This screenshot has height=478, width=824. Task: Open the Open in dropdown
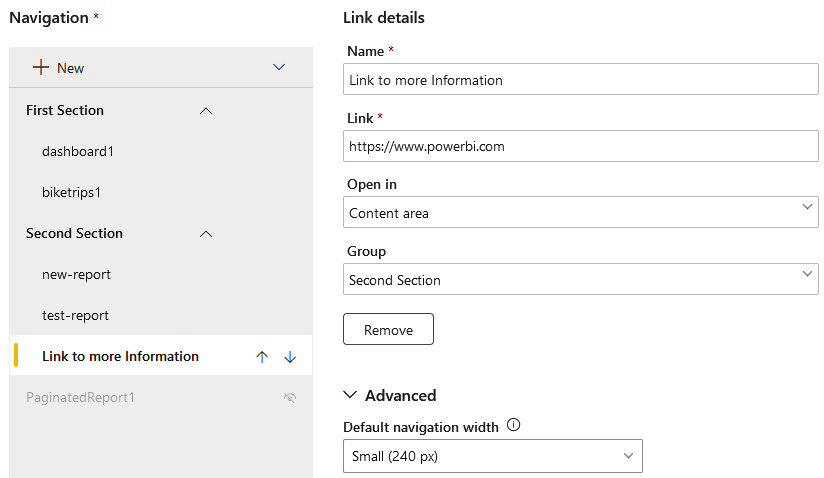click(580, 212)
